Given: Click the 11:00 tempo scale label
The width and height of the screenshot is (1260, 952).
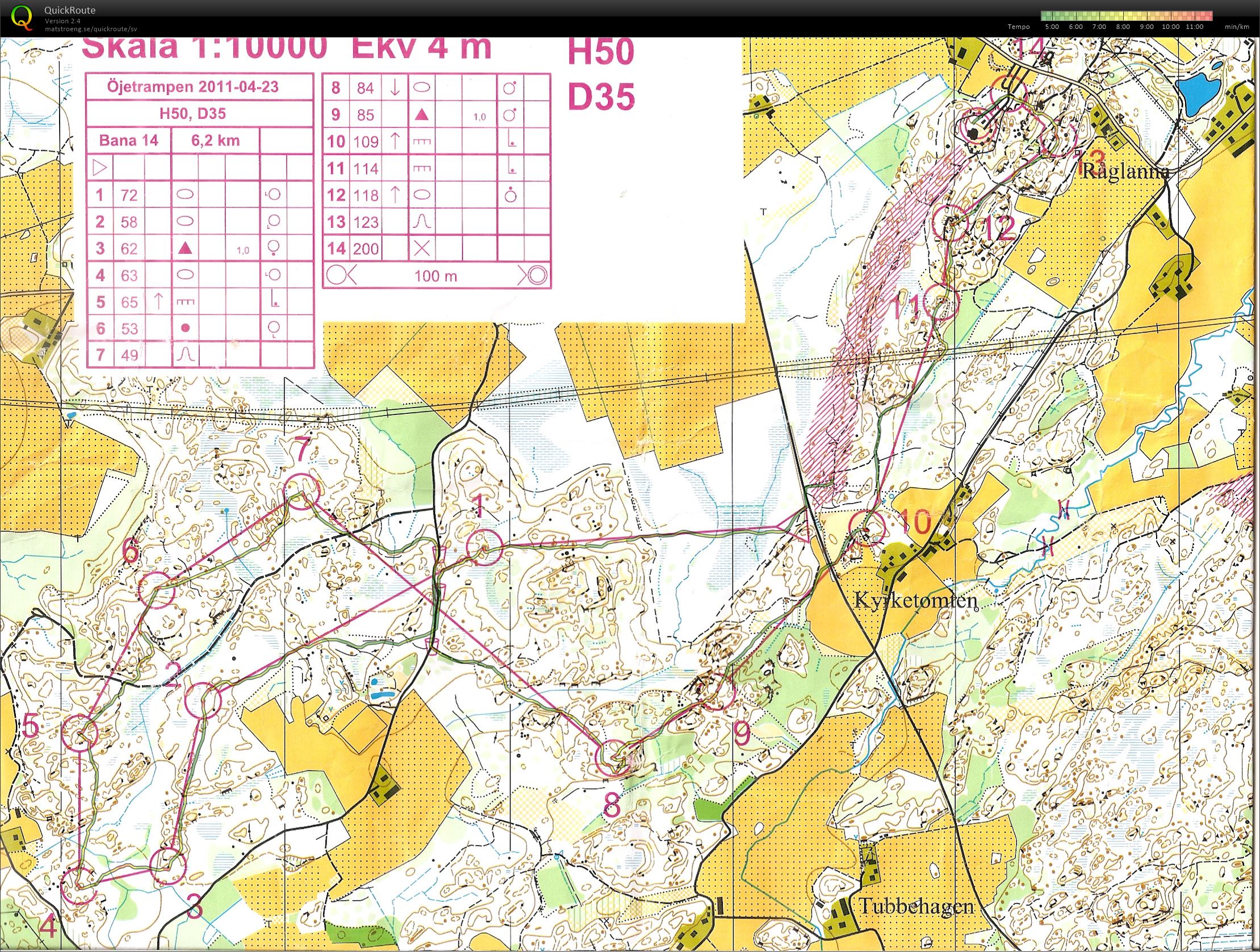Looking at the screenshot, I should pyautogui.click(x=1194, y=27).
